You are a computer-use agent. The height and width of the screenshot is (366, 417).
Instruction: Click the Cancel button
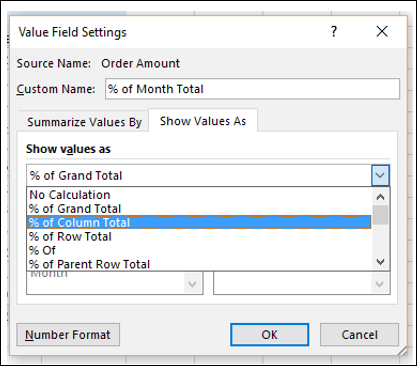click(x=359, y=335)
